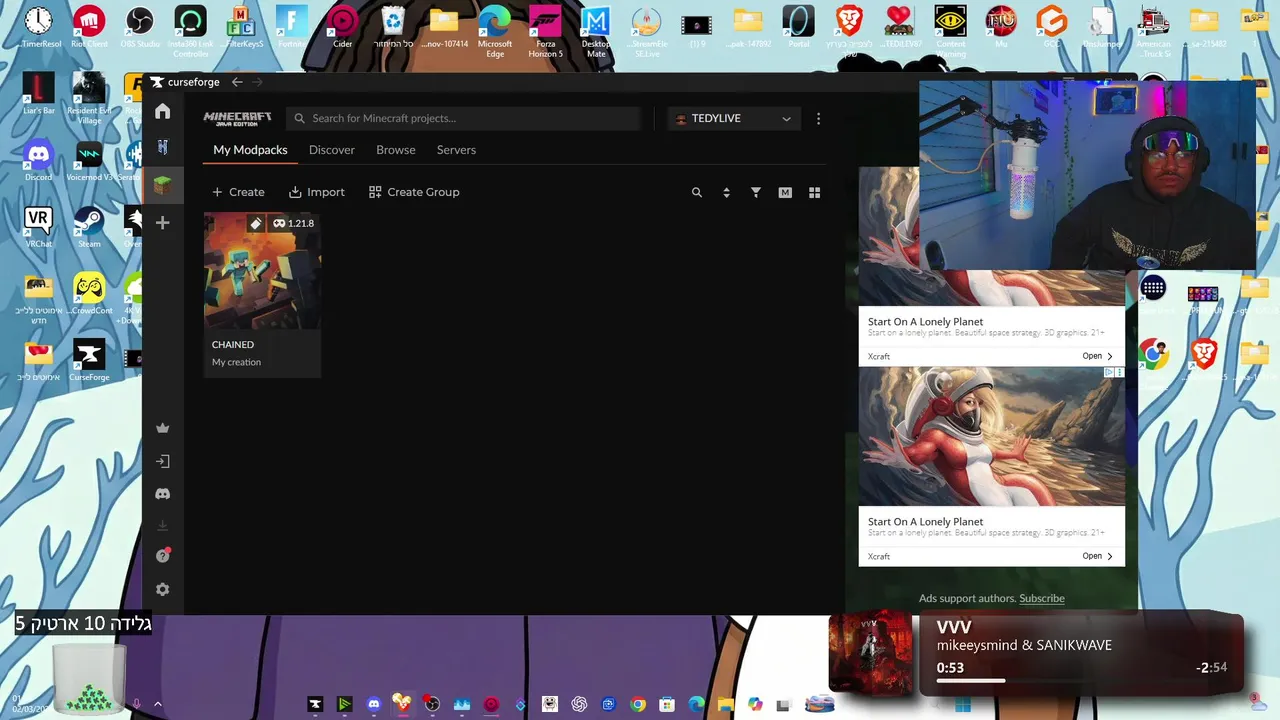This screenshot has height=720, width=1280.
Task: Click the search magnifier icon above modpack grid
Action: (697, 192)
